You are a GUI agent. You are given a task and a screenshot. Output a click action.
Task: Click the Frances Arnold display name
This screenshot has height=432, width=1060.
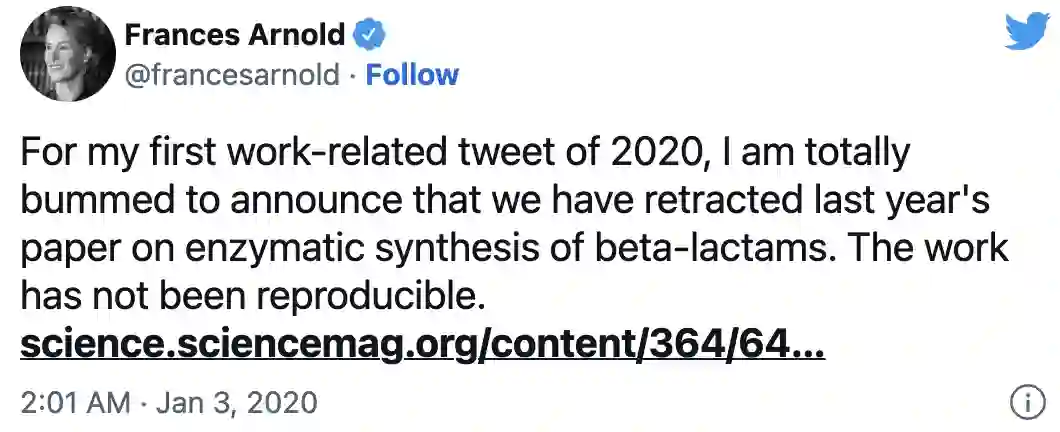click(235, 36)
